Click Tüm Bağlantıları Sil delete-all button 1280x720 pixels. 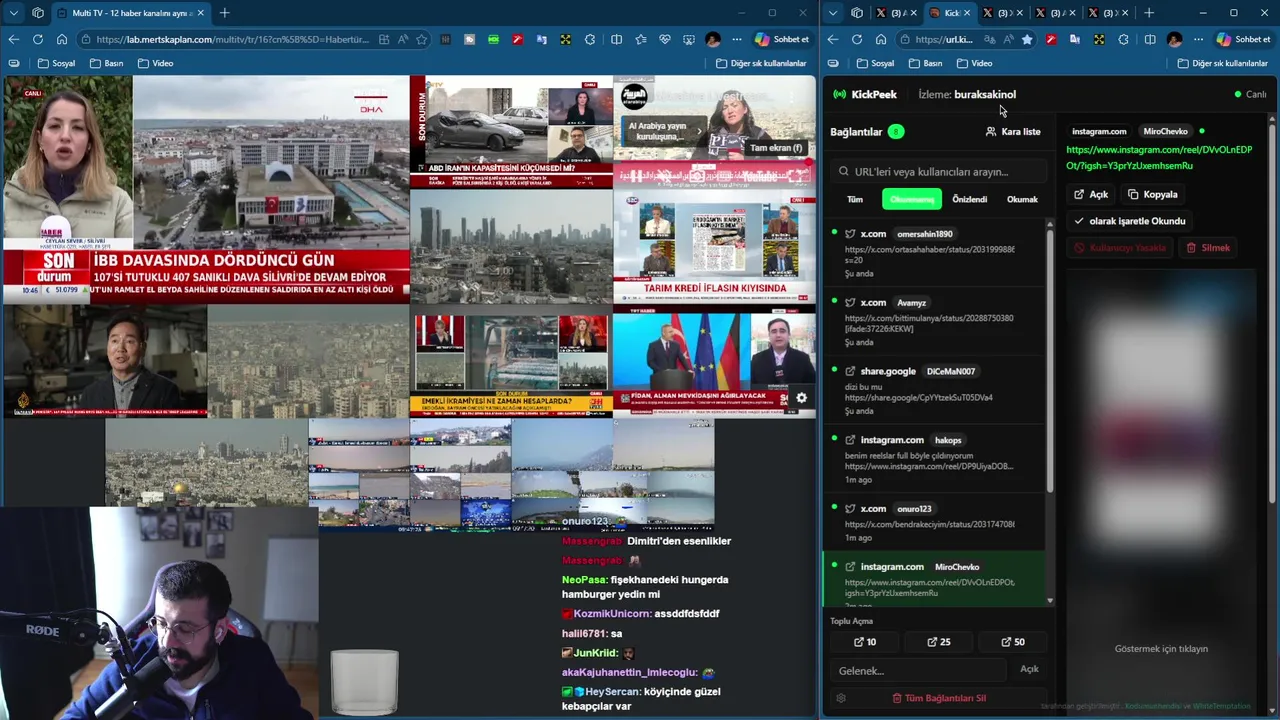point(938,698)
